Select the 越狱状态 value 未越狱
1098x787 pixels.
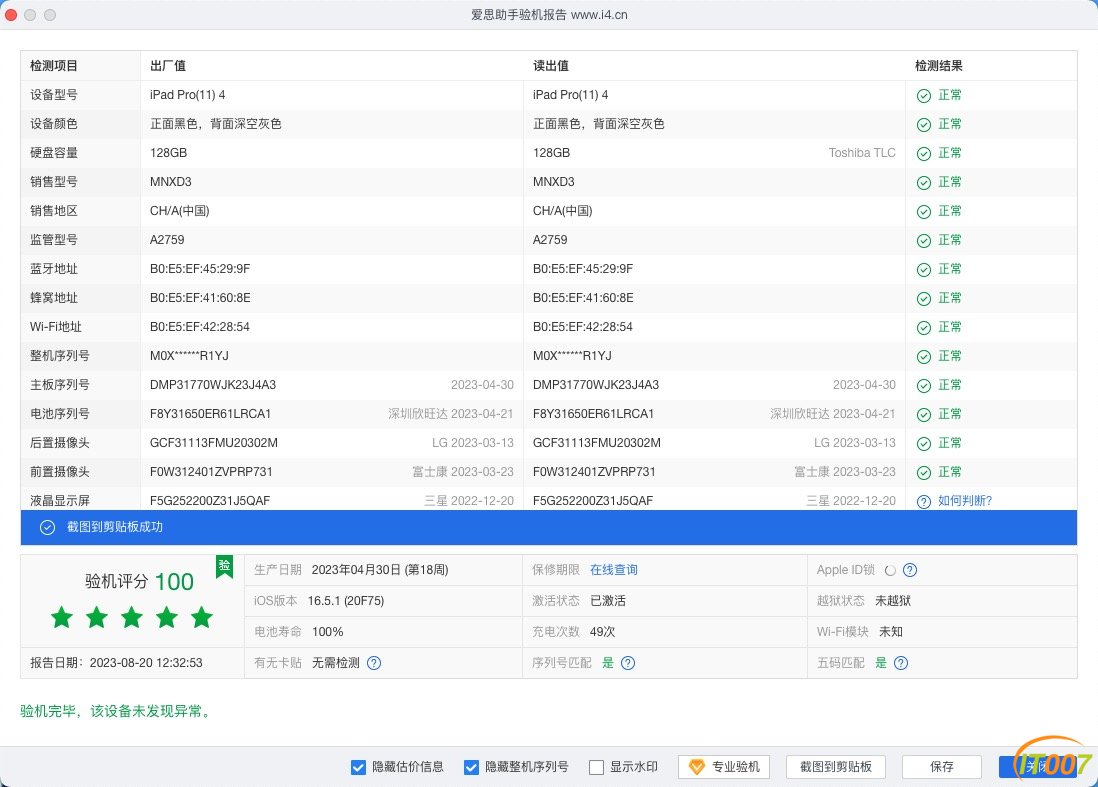pos(893,601)
